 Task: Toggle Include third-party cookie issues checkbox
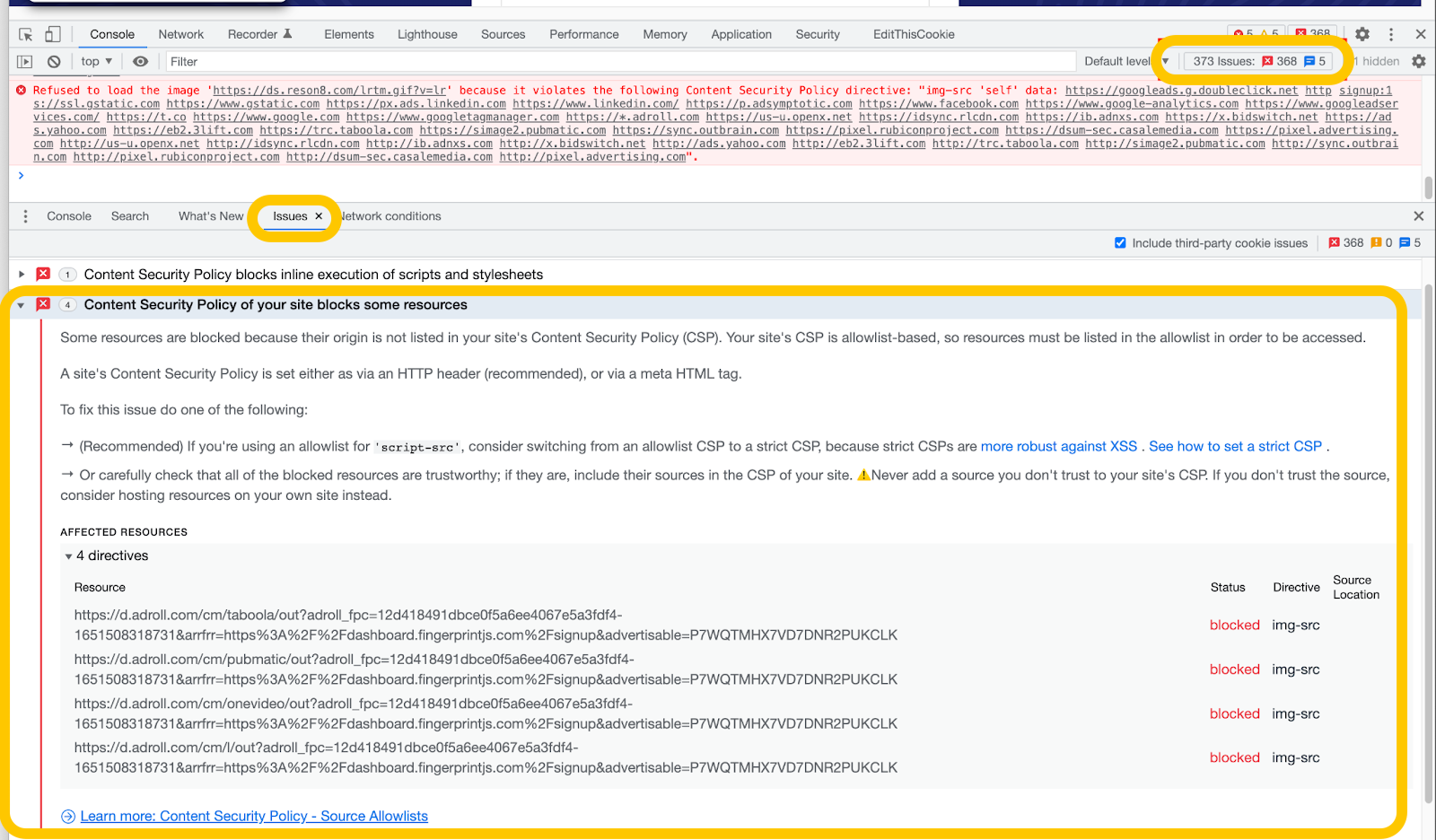pos(1120,242)
